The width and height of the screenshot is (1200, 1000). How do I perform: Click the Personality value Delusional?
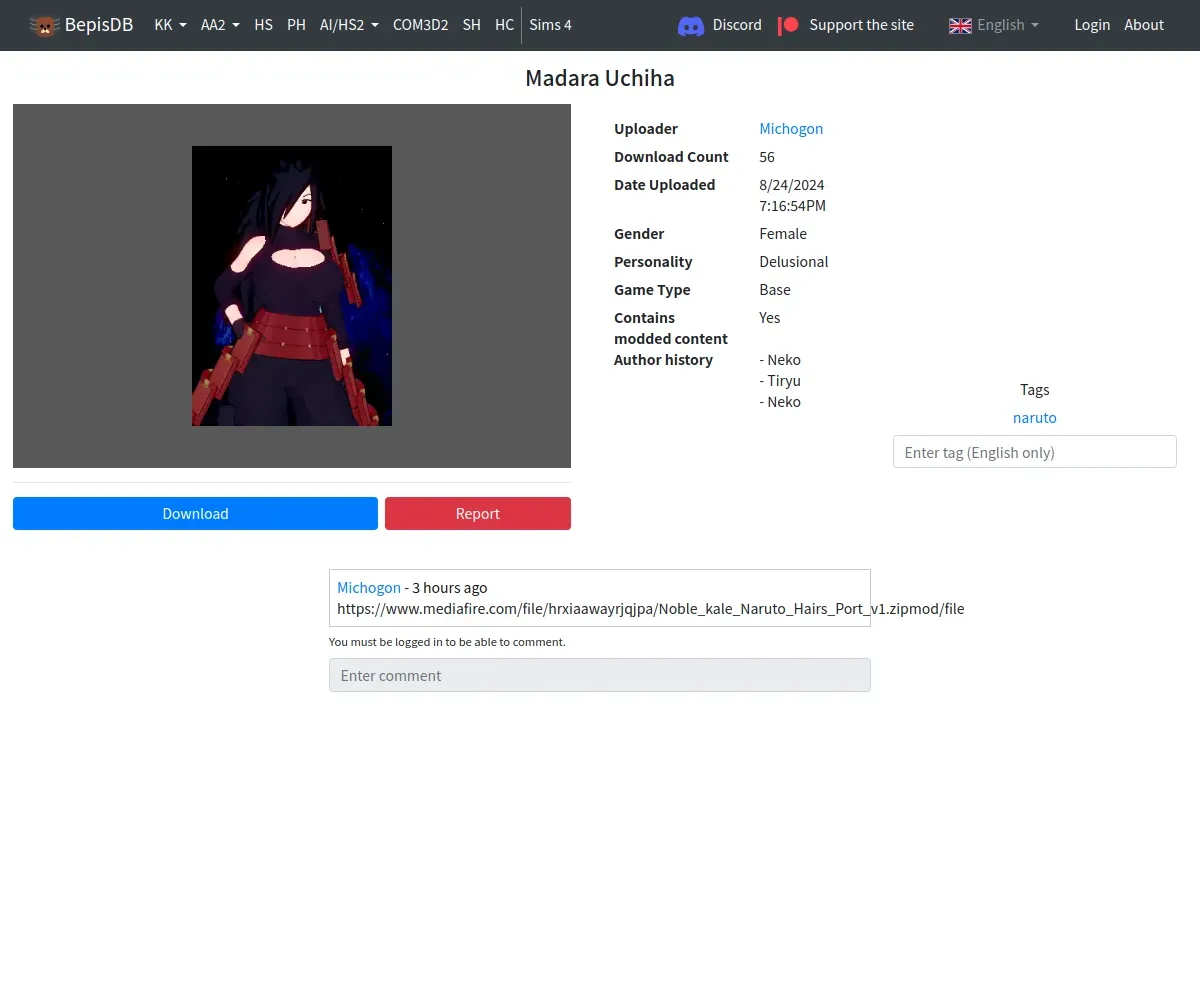(x=794, y=262)
